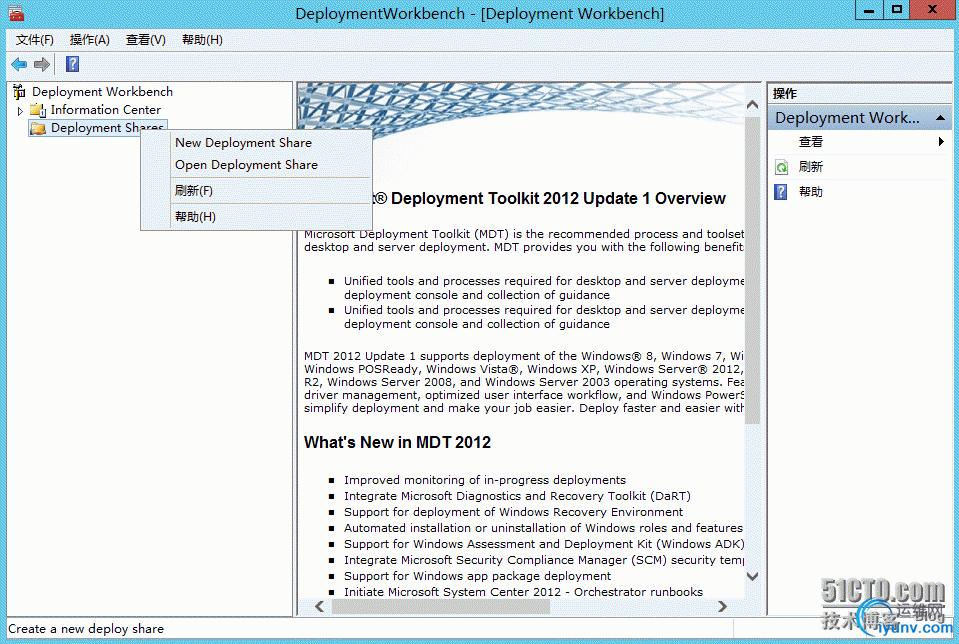Image resolution: width=959 pixels, height=644 pixels.
Task: Close the DeploymentWorkbench window
Action: [x=932, y=10]
